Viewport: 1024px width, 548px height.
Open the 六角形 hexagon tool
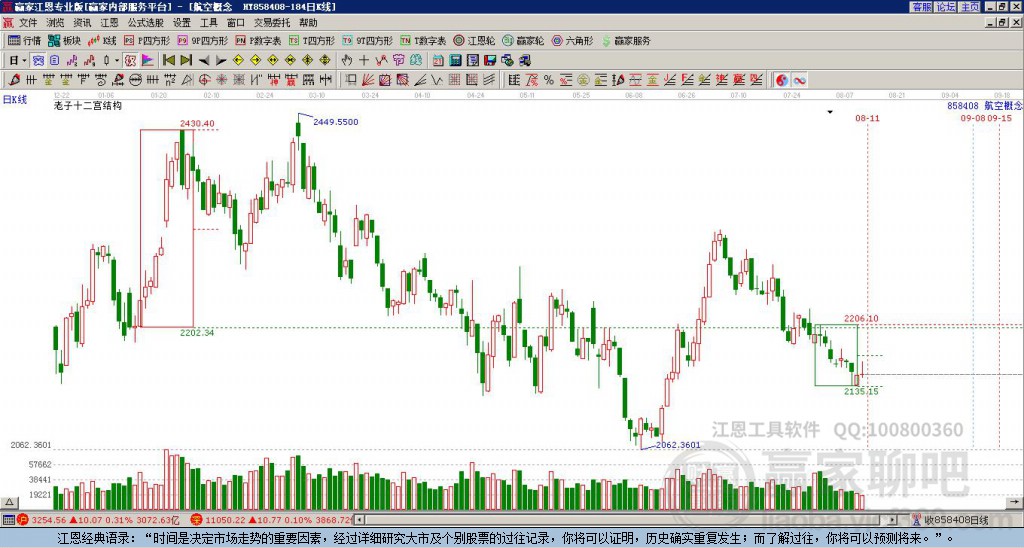click(572, 40)
